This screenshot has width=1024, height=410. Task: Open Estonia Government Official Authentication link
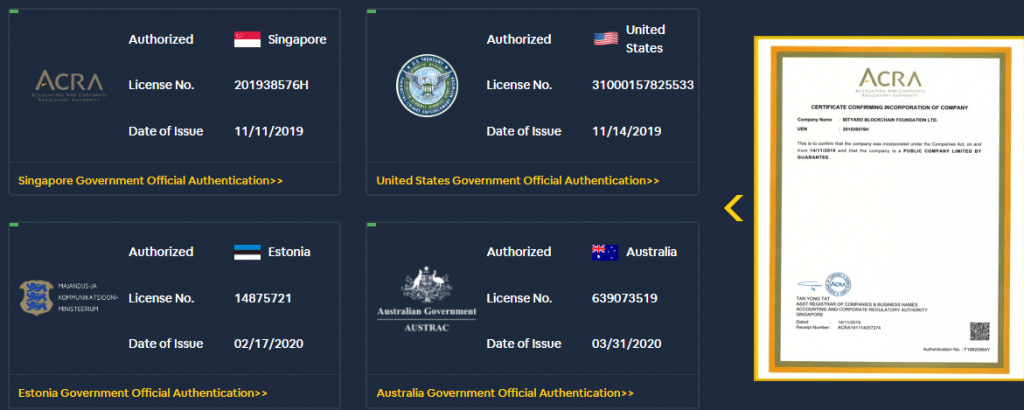[x=143, y=393]
